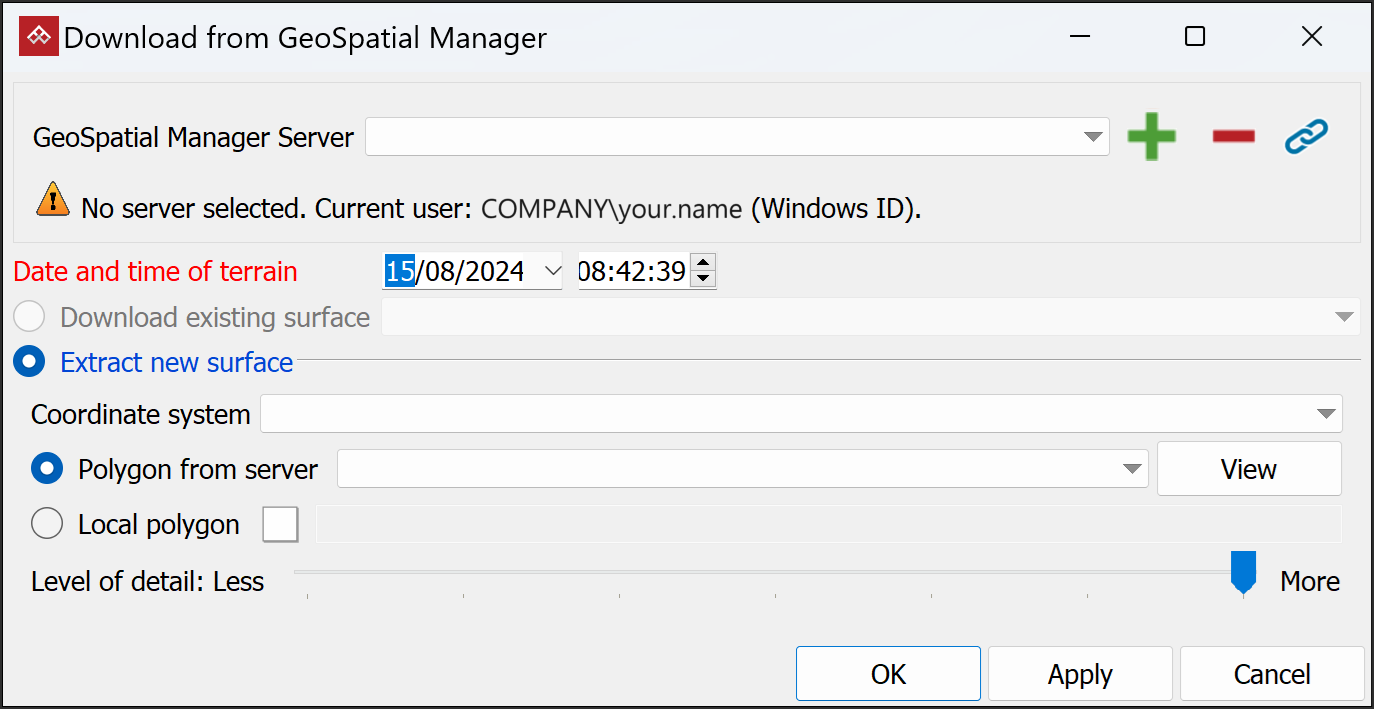Click the green plus add server icon
The width and height of the screenshot is (1374, 709).
tap(1151, 137)
